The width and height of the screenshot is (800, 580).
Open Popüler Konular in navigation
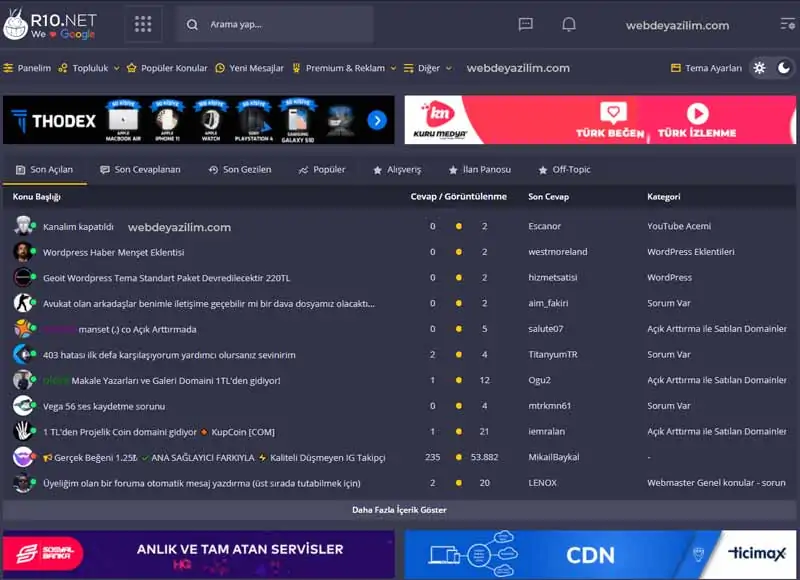pos(167,68)
